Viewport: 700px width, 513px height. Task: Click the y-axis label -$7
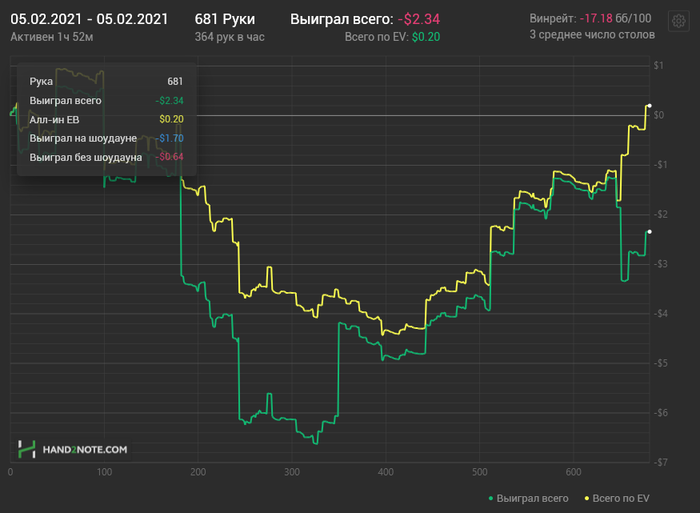(661, 463)
